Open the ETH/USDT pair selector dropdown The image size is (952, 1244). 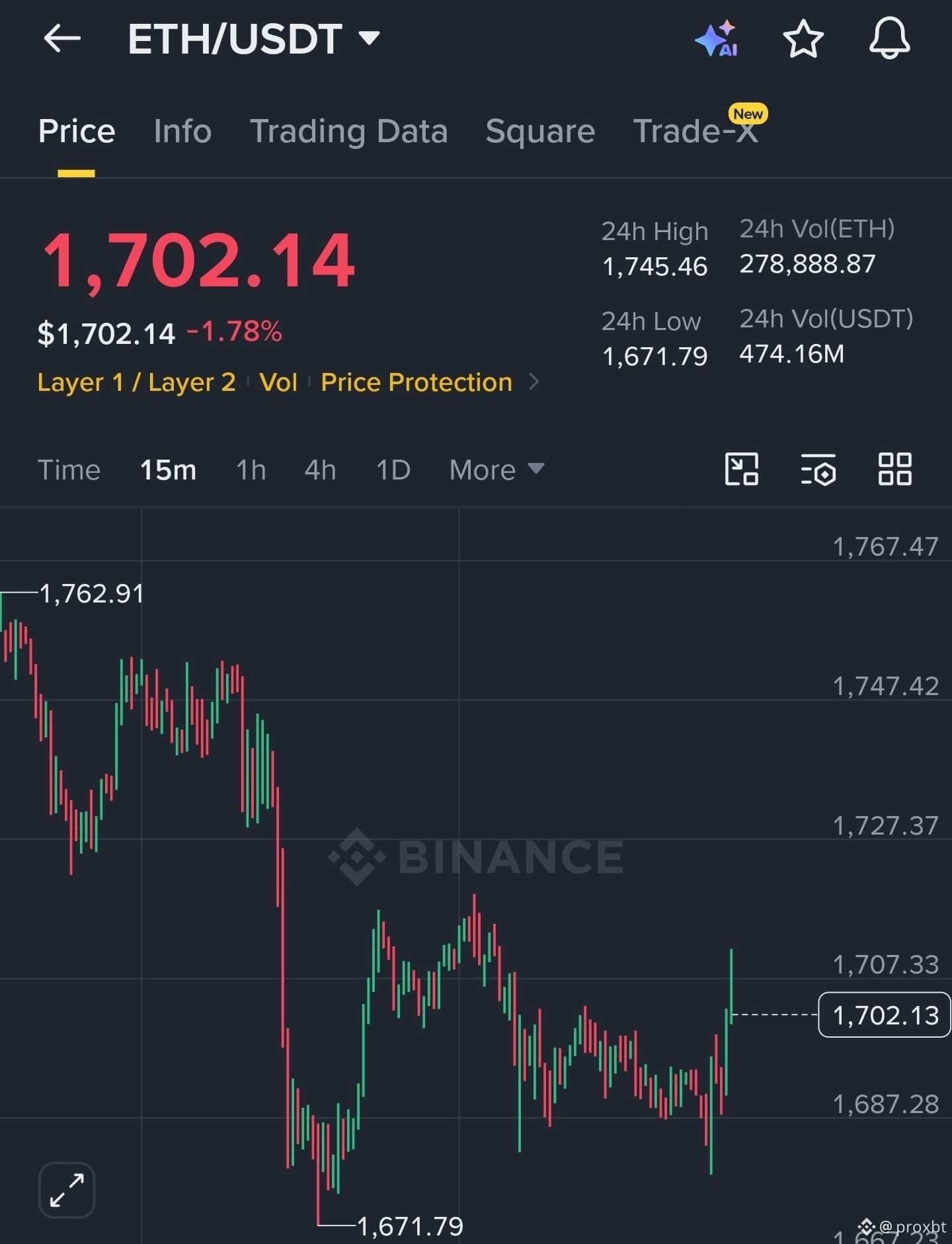pos(254,38)
